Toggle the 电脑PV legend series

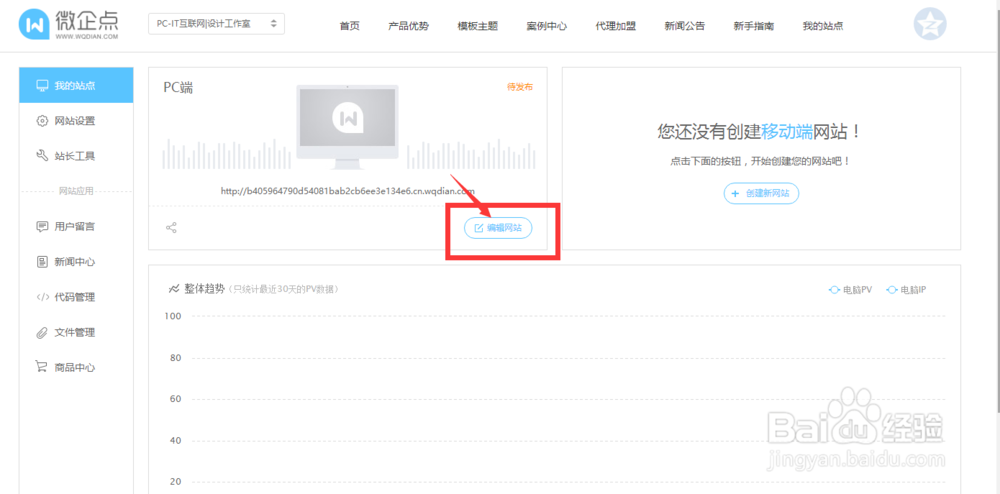850,290
